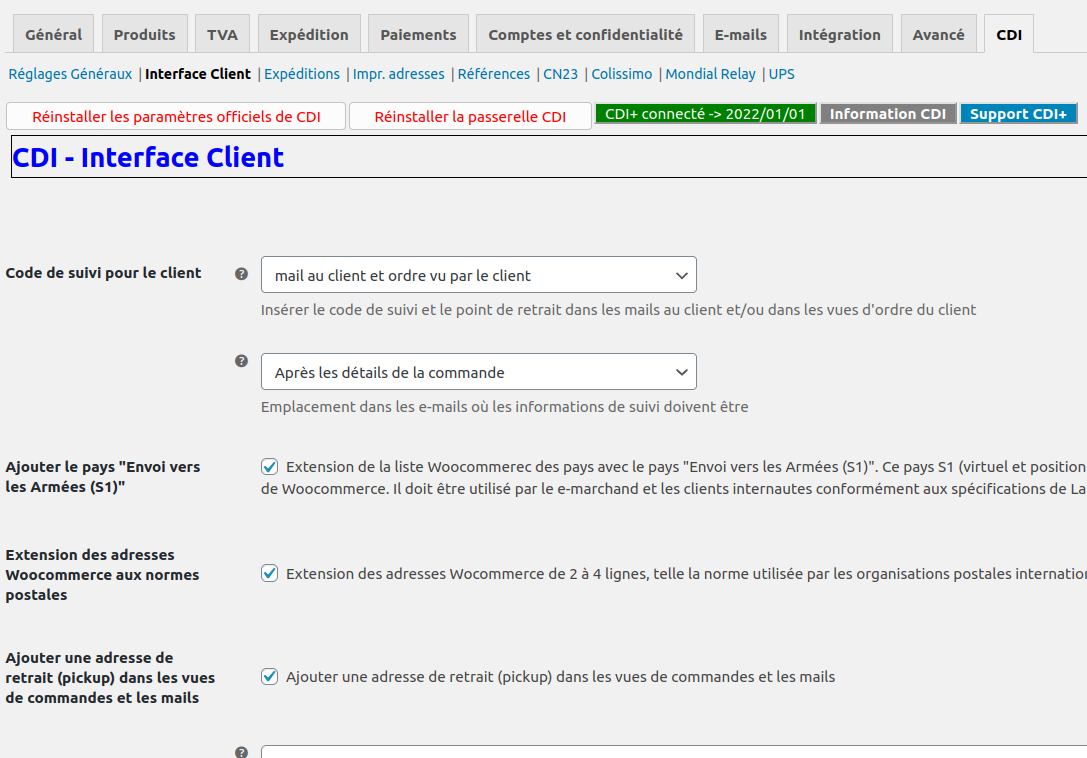Open the E-mails tab
1087x758 pixels.
tap(740, 34)
